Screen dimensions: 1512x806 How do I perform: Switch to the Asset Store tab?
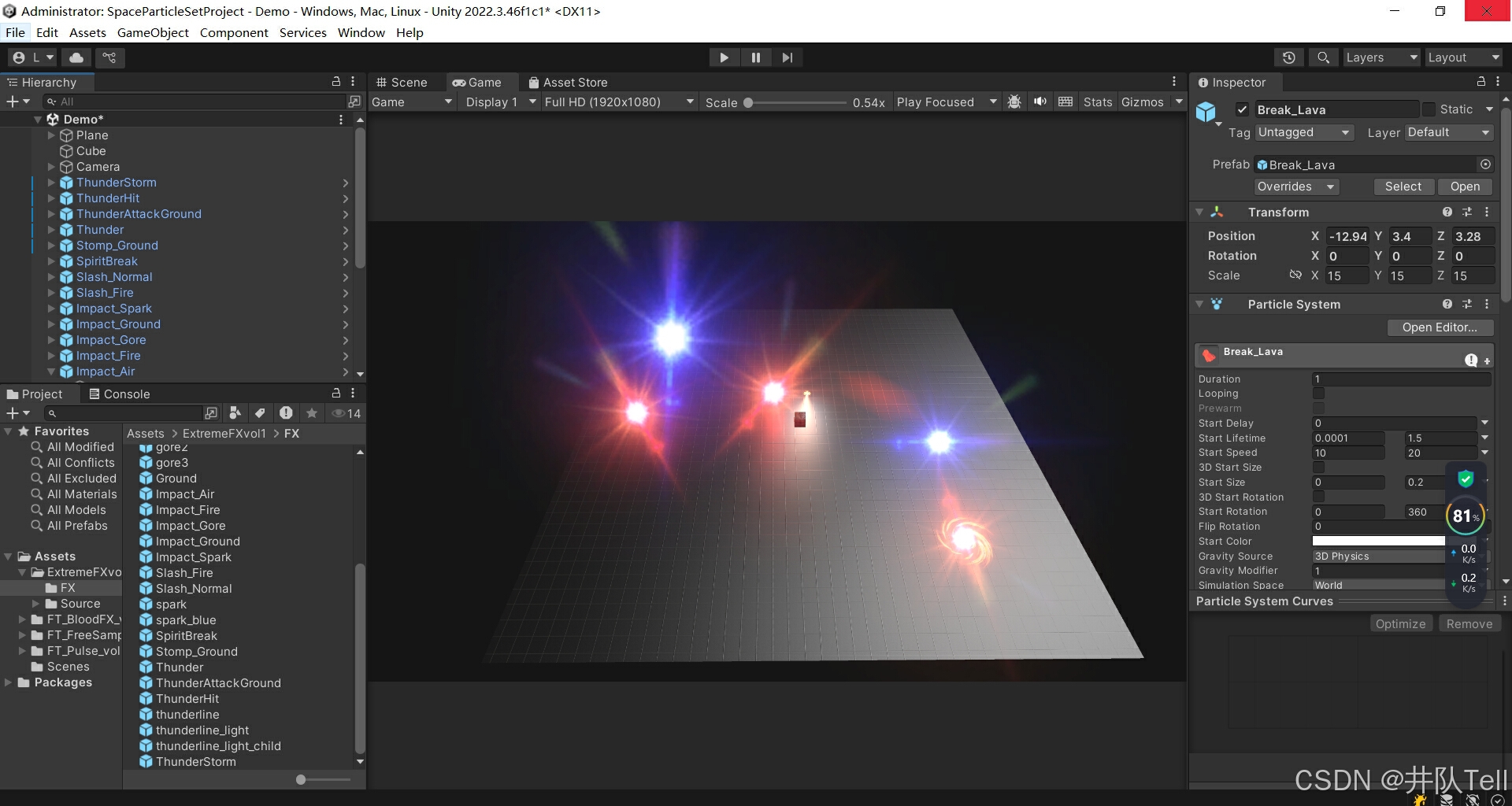tap(568, 82)
